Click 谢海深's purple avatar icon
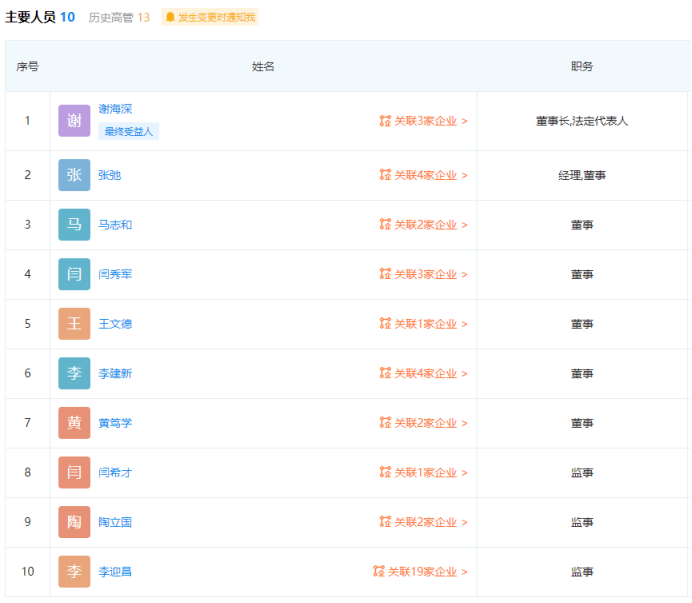Screen dimensions: 692x603 point(74,121)
